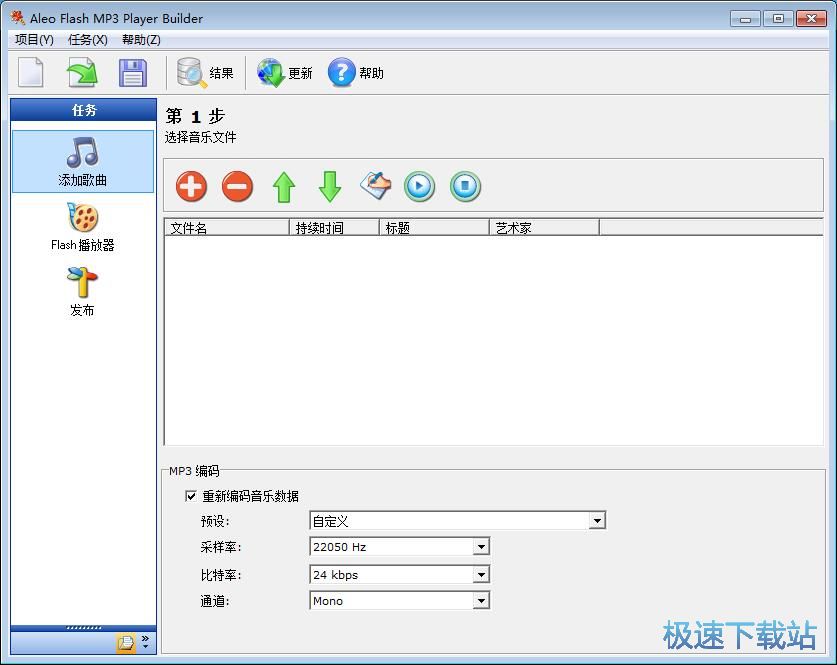The height and width of the screenshot is (665, 837).
Task: Open 通道 Mono dropdown
Action: click(x=481, y=601)
